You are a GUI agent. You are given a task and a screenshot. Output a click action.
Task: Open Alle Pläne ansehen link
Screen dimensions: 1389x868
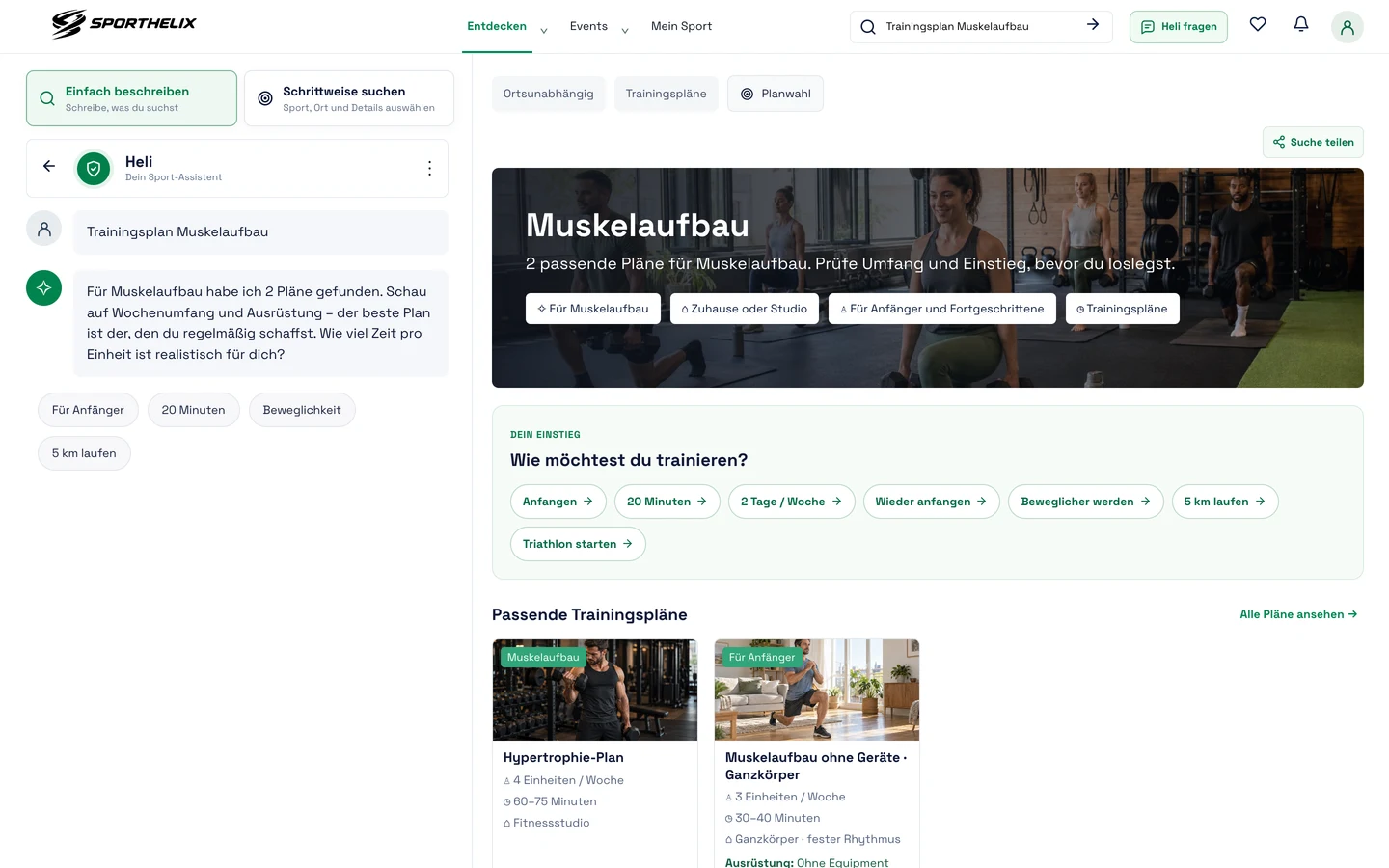coord(1298,614)
